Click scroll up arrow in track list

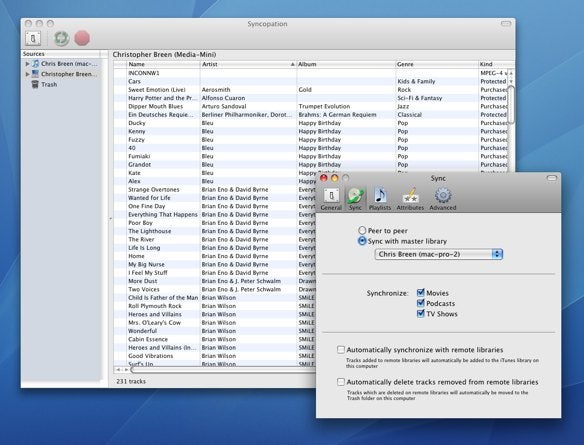pyautogui.click(x=511, y=73)
